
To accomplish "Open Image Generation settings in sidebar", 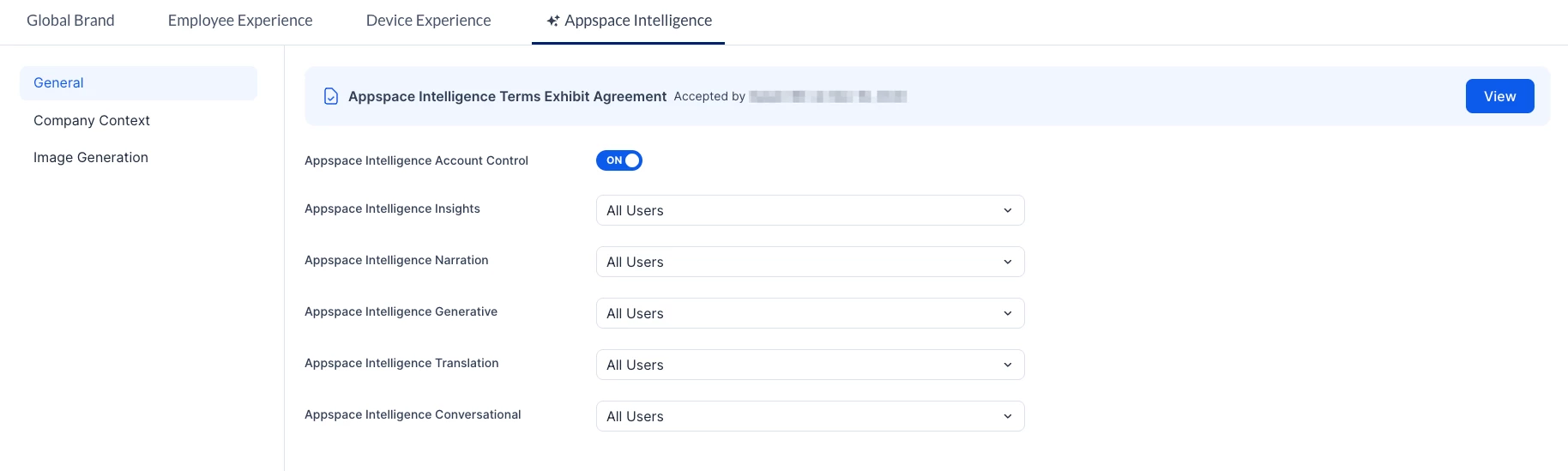I will [91, 157].
